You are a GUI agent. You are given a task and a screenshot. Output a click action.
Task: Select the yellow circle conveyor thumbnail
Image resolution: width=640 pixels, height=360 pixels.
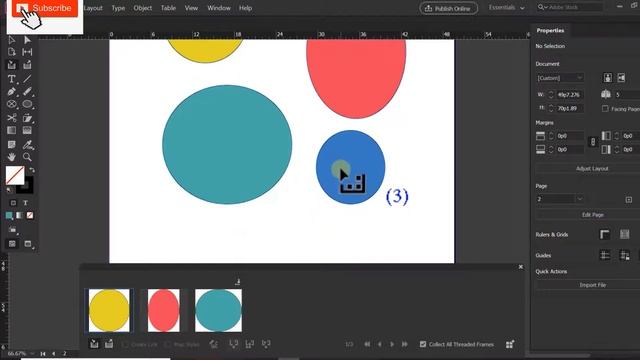(x=109, y=311)
